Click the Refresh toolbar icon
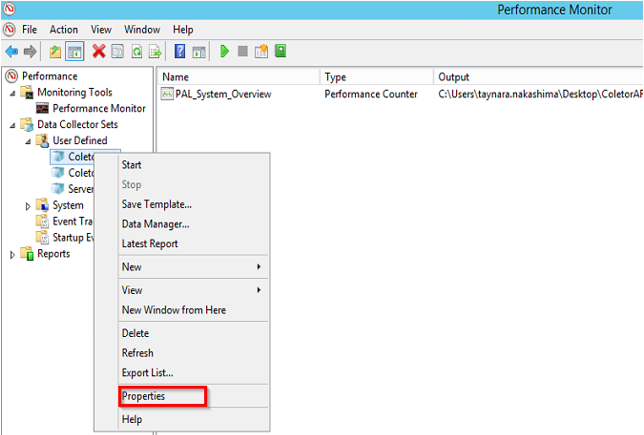644x435 pixels. [136, 52]
